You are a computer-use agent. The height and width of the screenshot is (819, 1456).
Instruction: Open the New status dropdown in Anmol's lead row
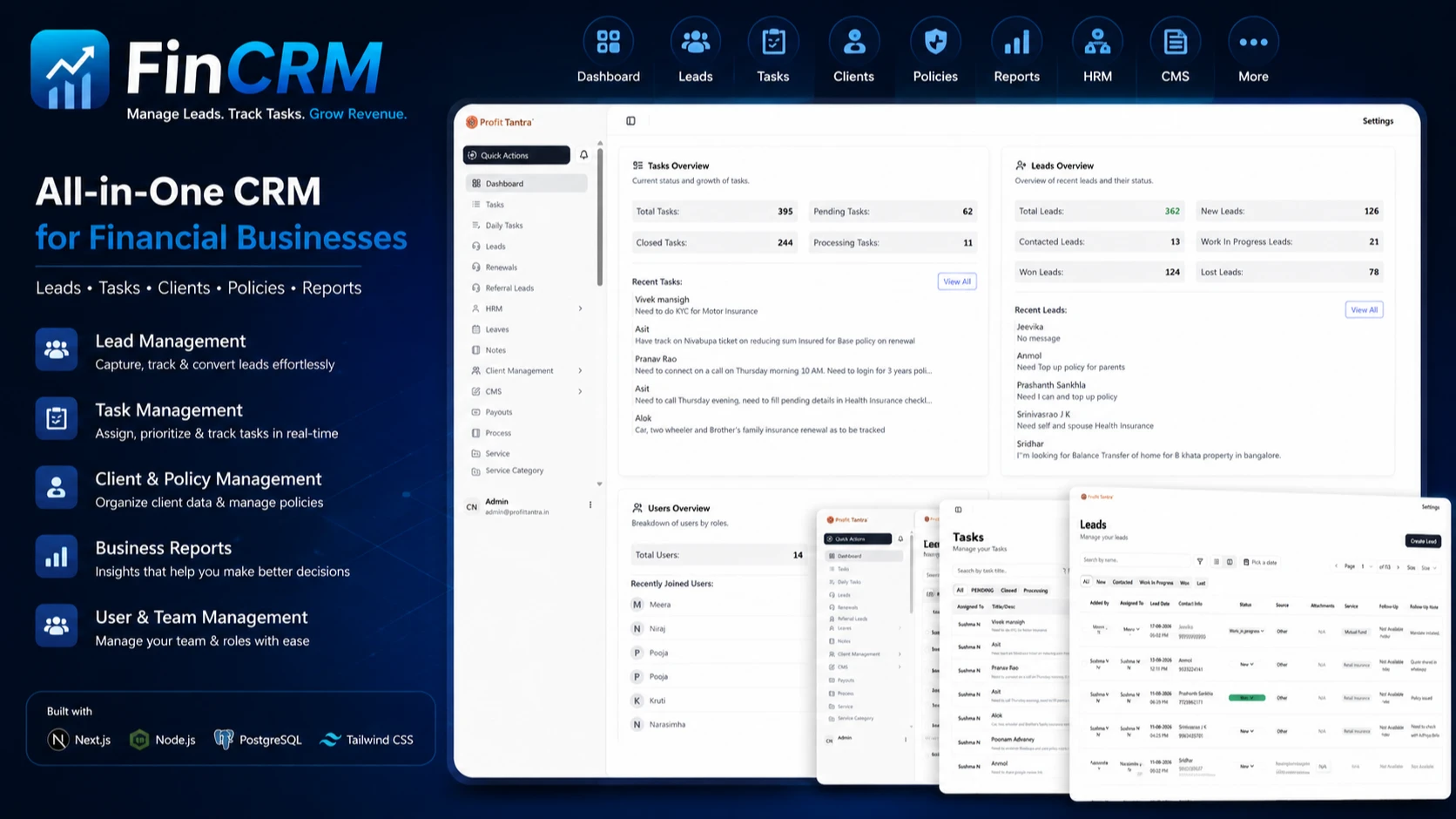(x=1246, y=664)
